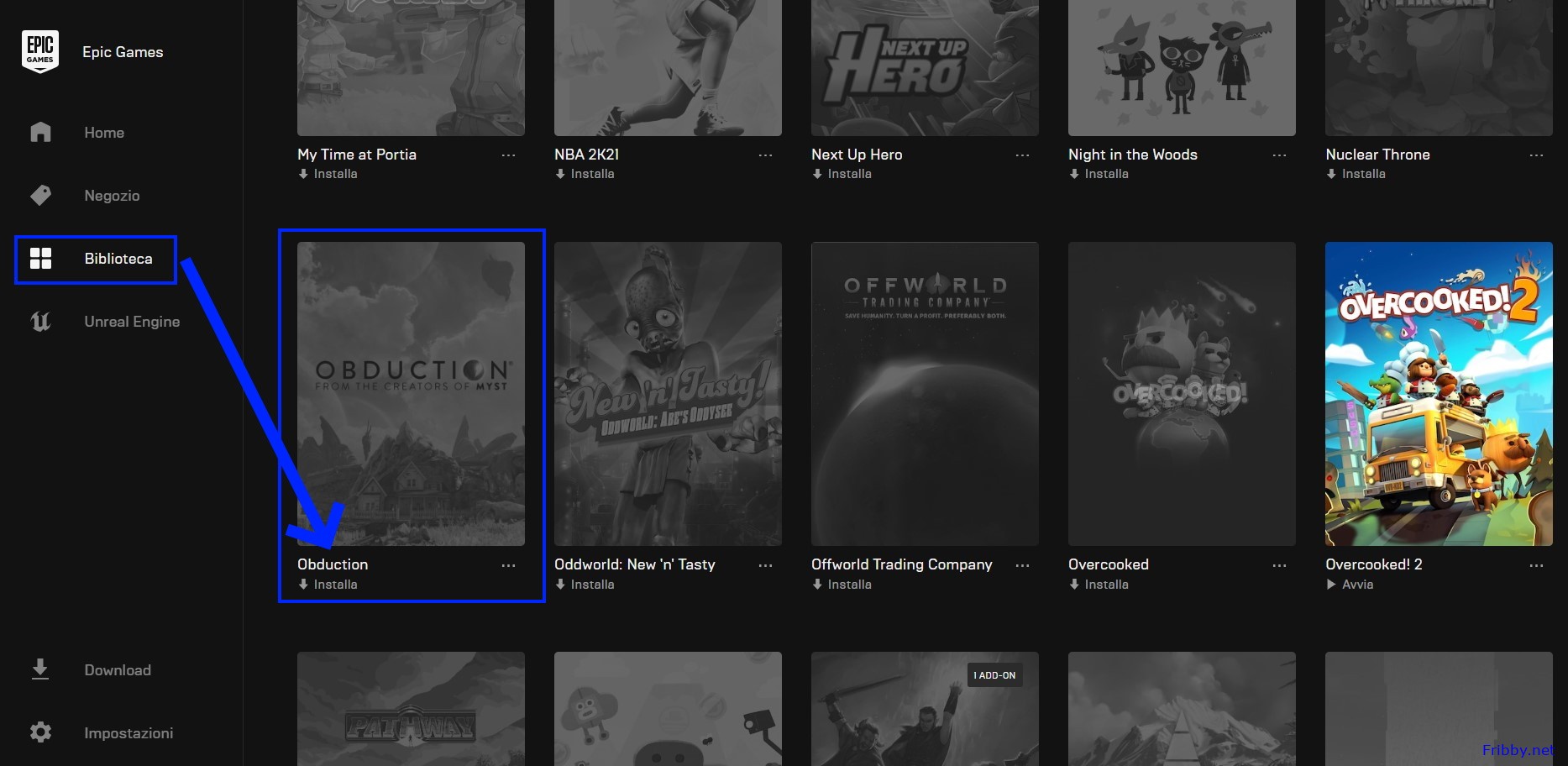Click the Epic Games logo icon
Screen dimensions: 1568x766
click(x=39, y=52)
